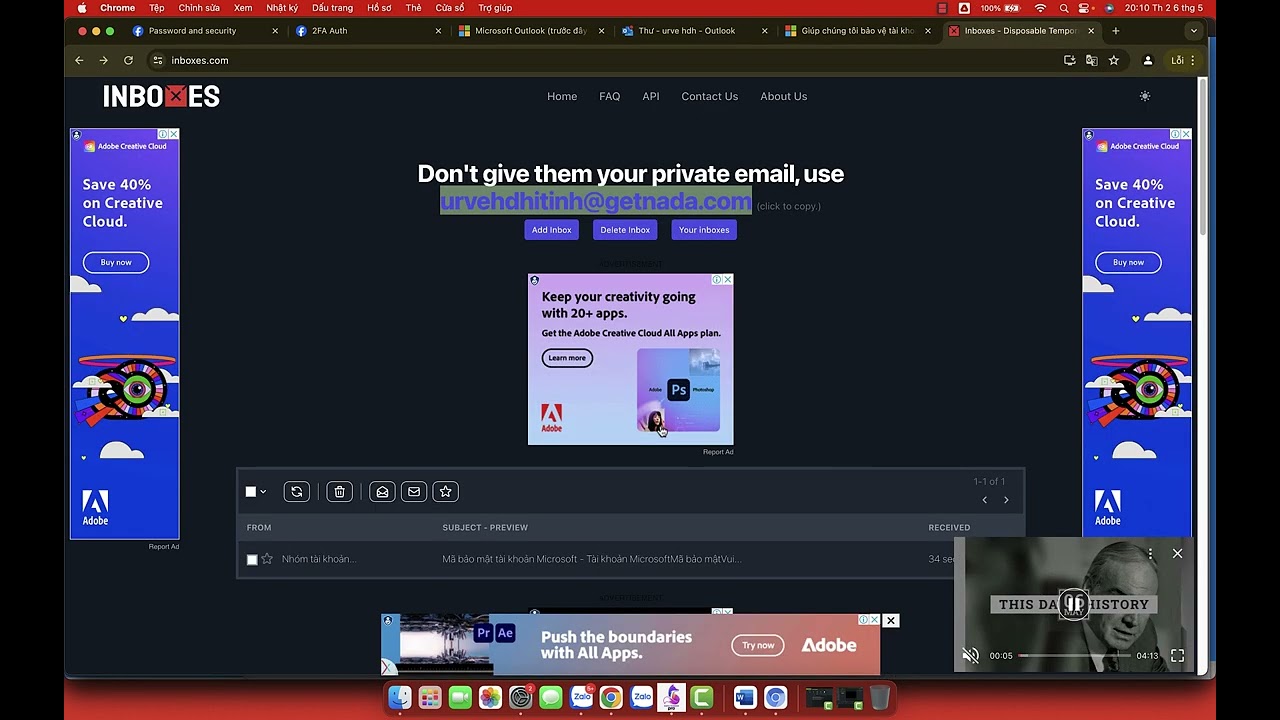
Task: Open the API navigation link
Action: point(651,96)
